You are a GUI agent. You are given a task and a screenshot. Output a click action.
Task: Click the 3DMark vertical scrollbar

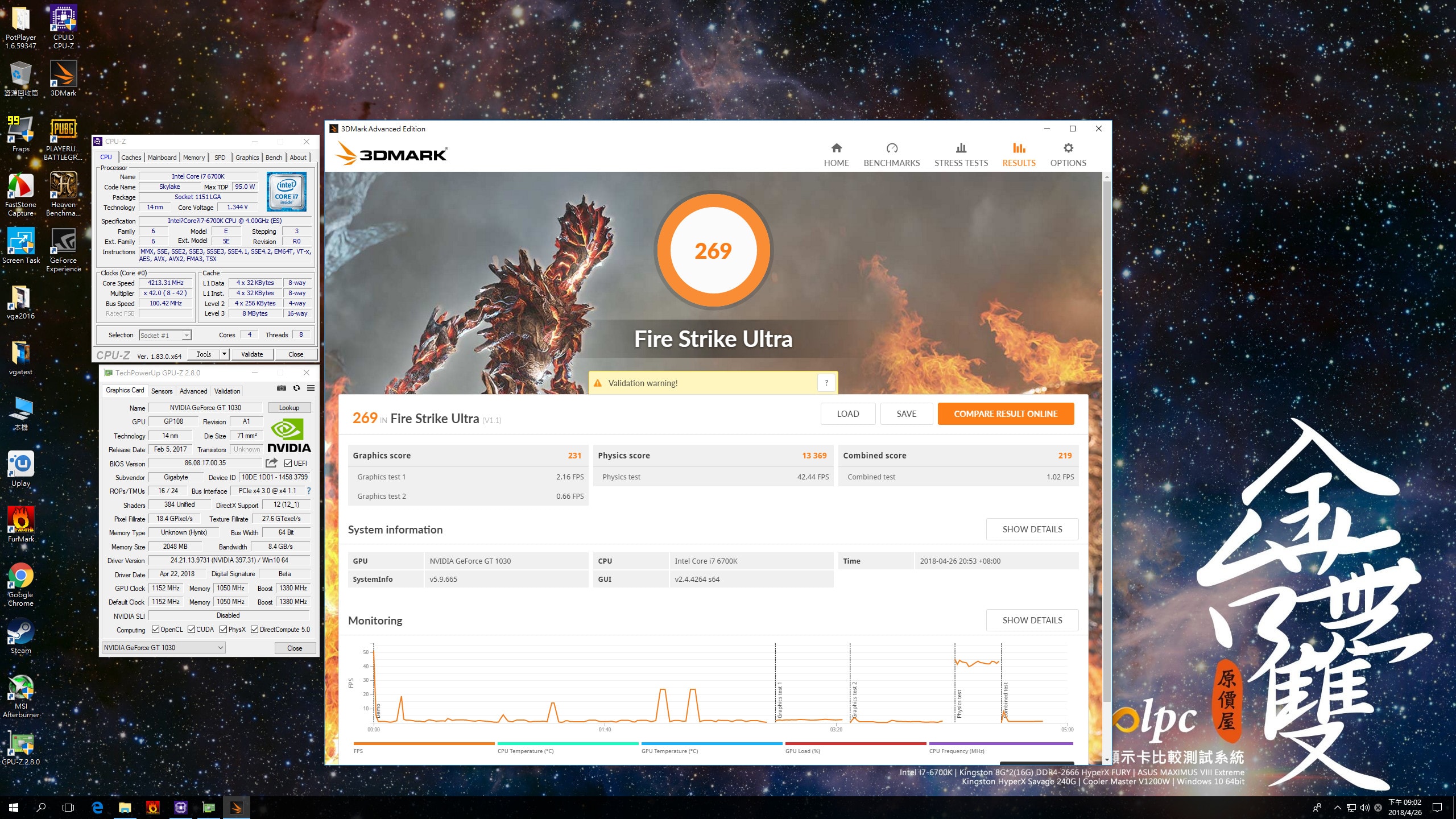pos(1106,441)
